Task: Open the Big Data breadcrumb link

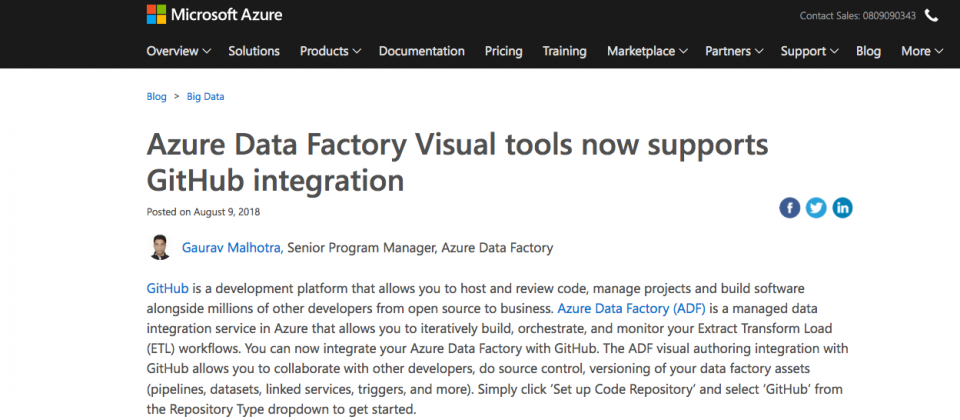Action: [206, 97]
